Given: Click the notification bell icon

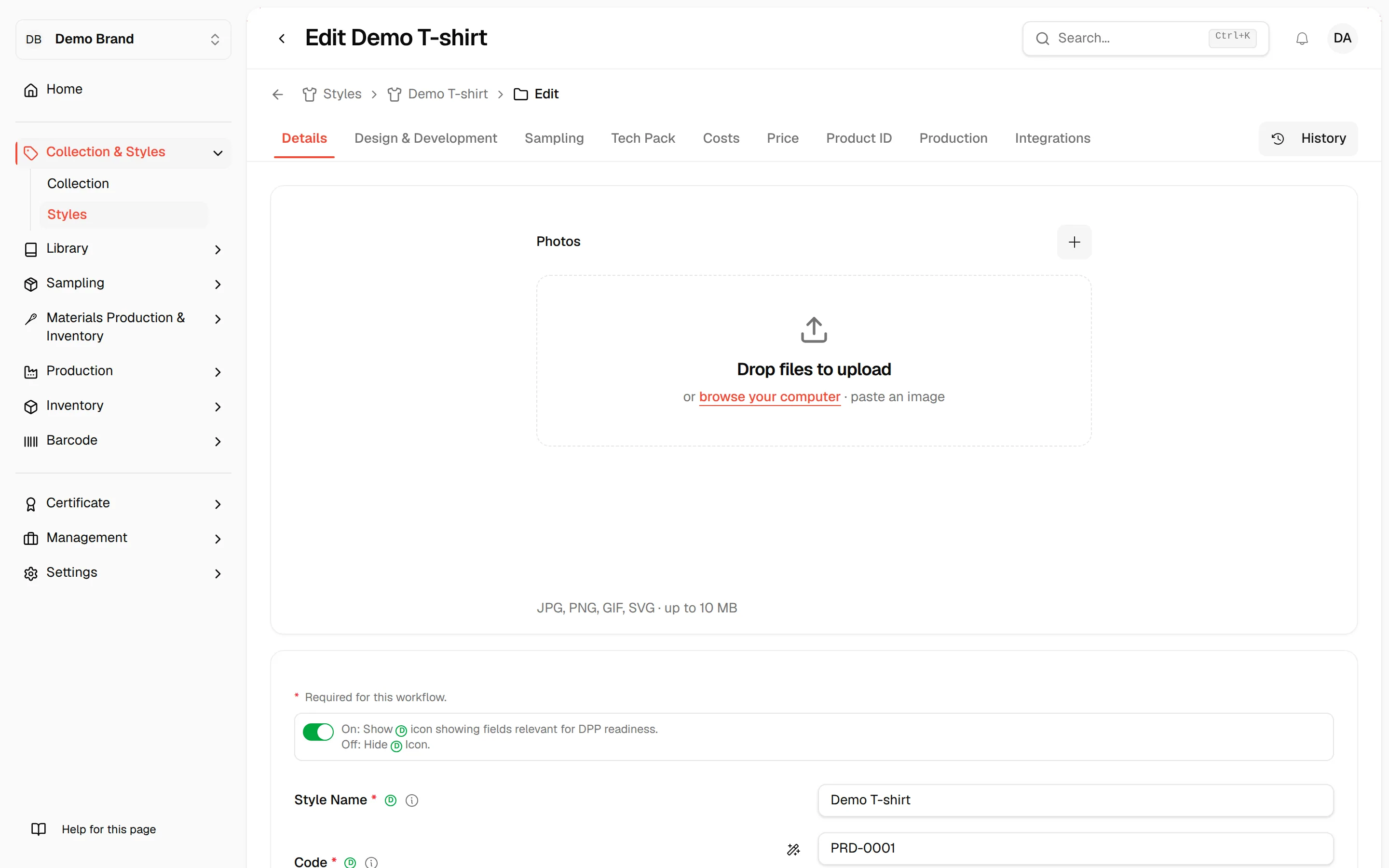Looking at the screenshot, I should pos(1302,39).
